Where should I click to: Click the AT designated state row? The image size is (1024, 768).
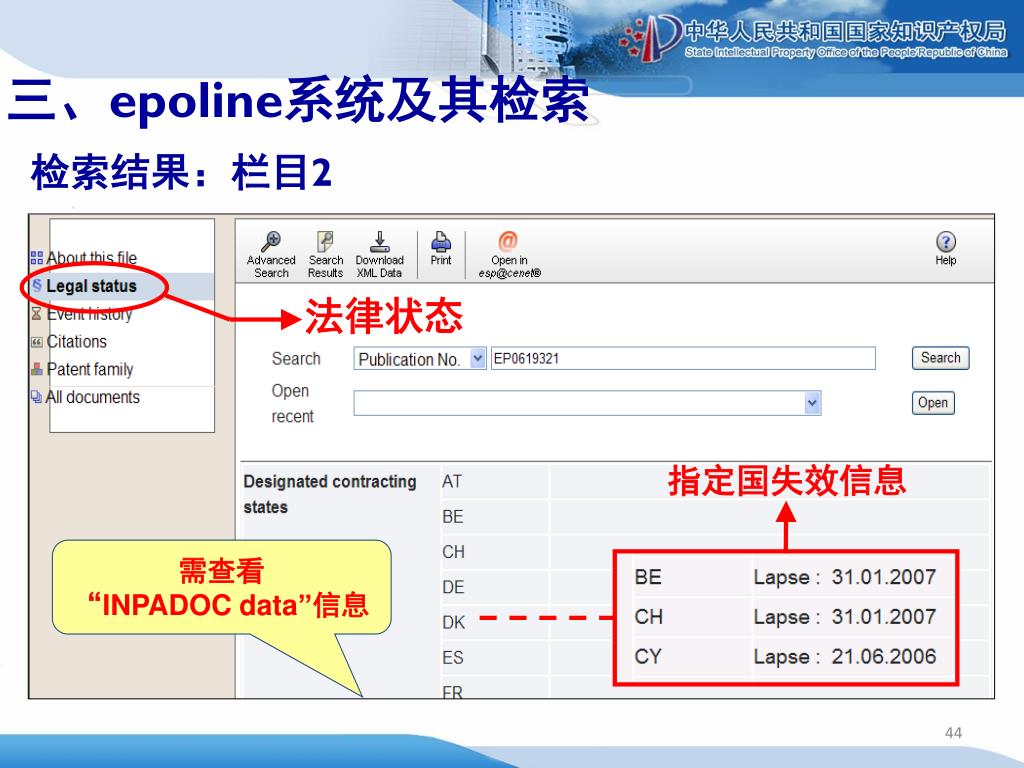pos(714,482)
